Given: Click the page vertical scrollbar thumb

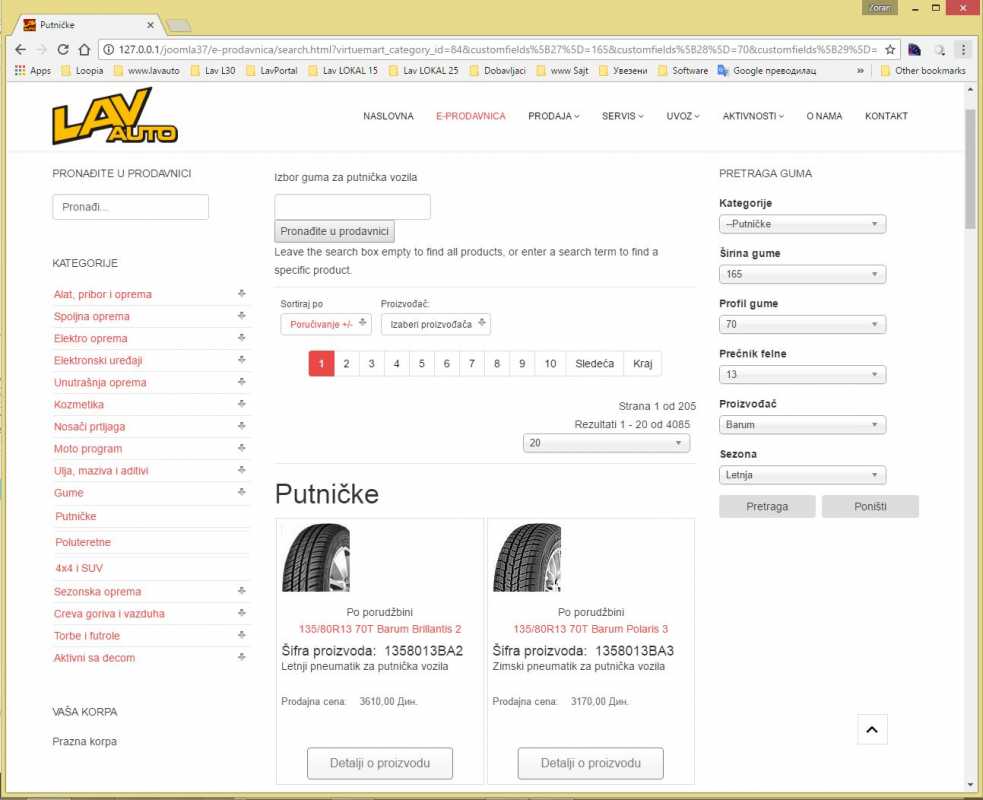Looking at the screenshot, I should [x=970, y=169].
